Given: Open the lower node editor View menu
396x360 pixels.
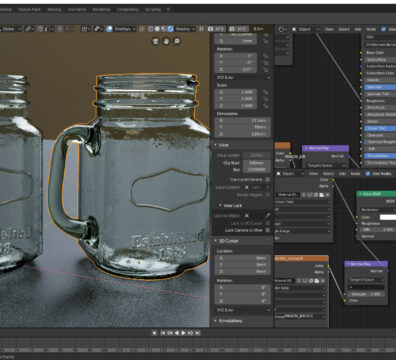Looking at the screenshot, I should pyautogui.click(x=313, y=174).
